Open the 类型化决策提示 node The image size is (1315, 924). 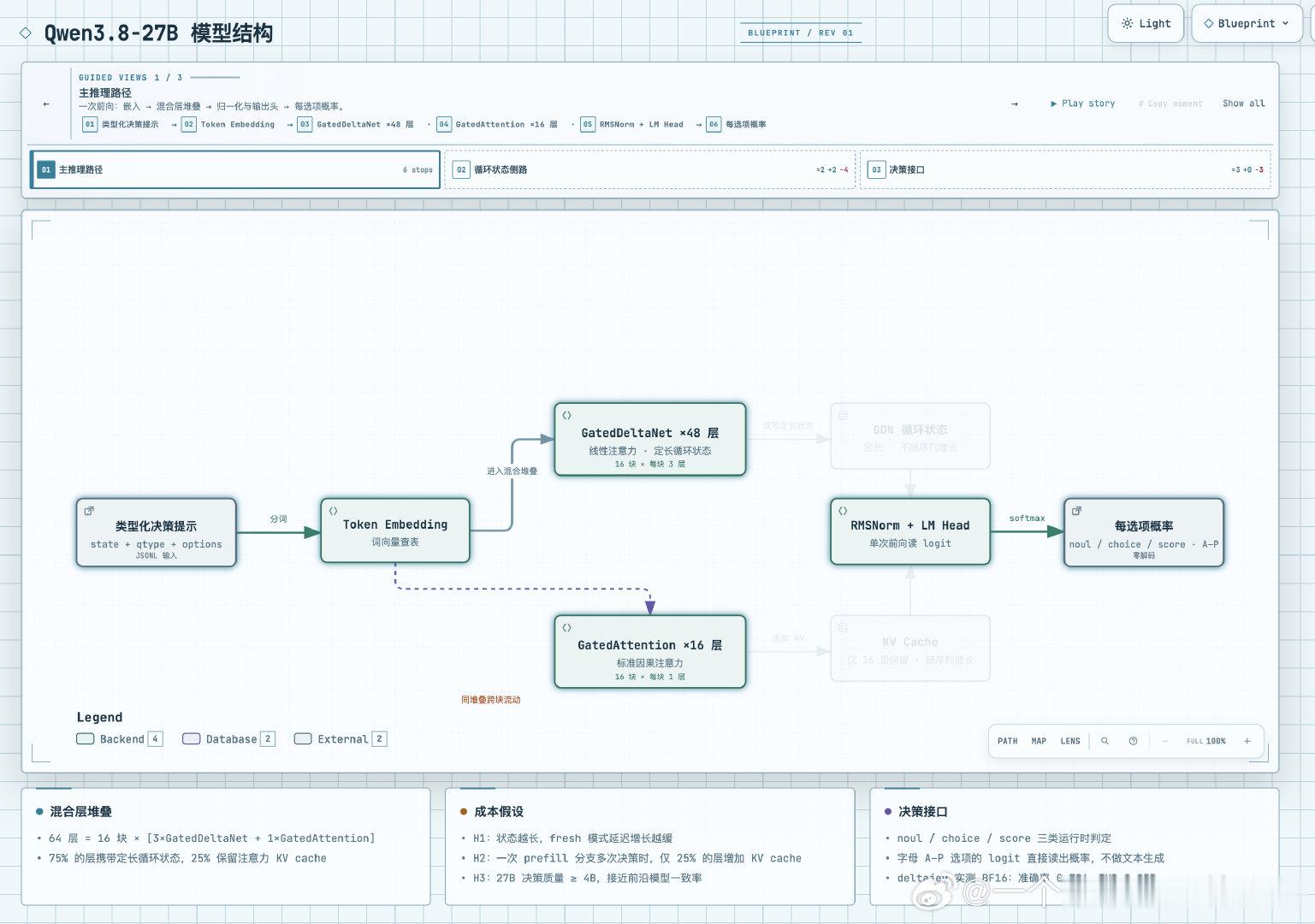[156, 532]
